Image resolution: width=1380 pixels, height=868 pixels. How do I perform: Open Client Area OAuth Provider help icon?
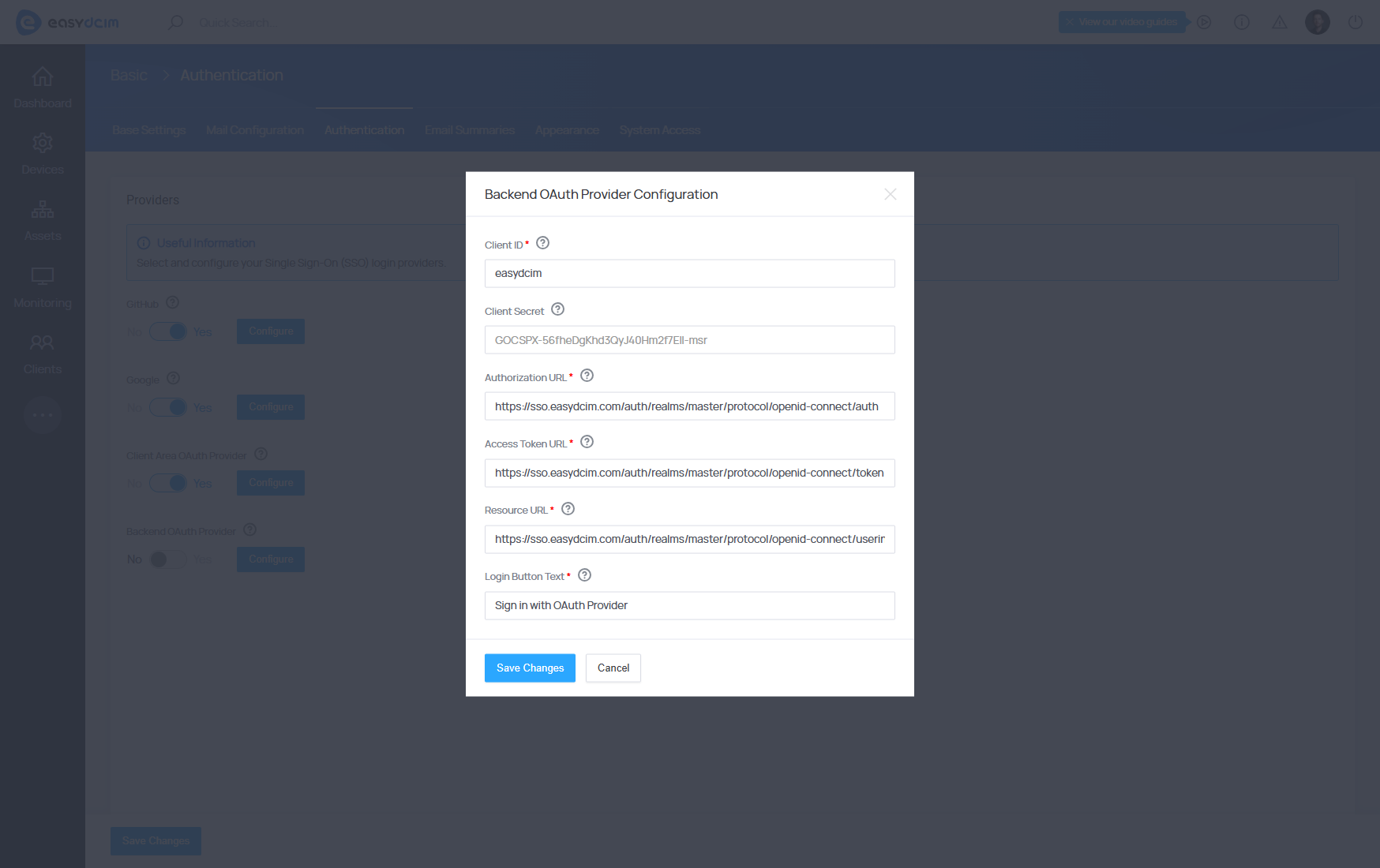click(261, 454)
